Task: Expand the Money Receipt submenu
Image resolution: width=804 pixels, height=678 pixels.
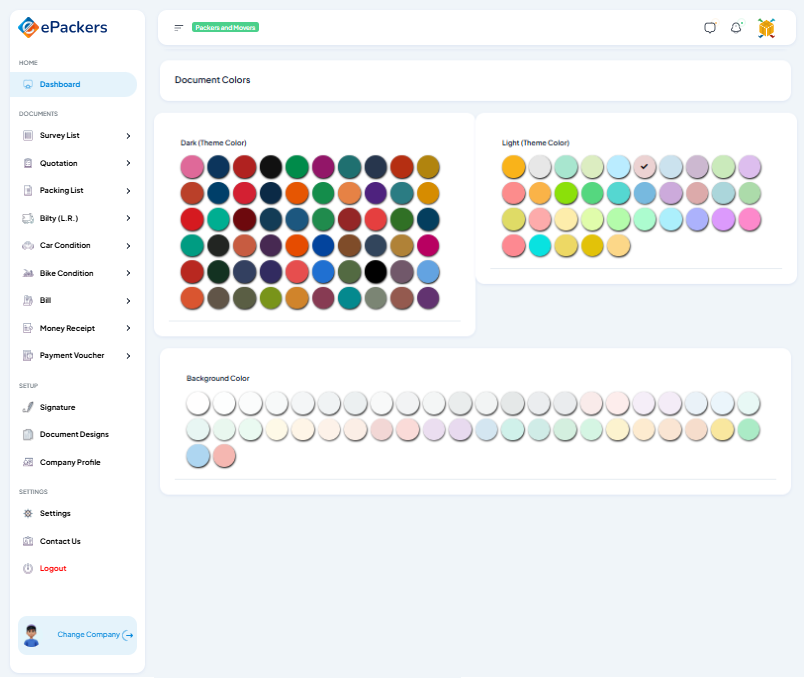Action: pyautogui.click(x=128, y=328)
